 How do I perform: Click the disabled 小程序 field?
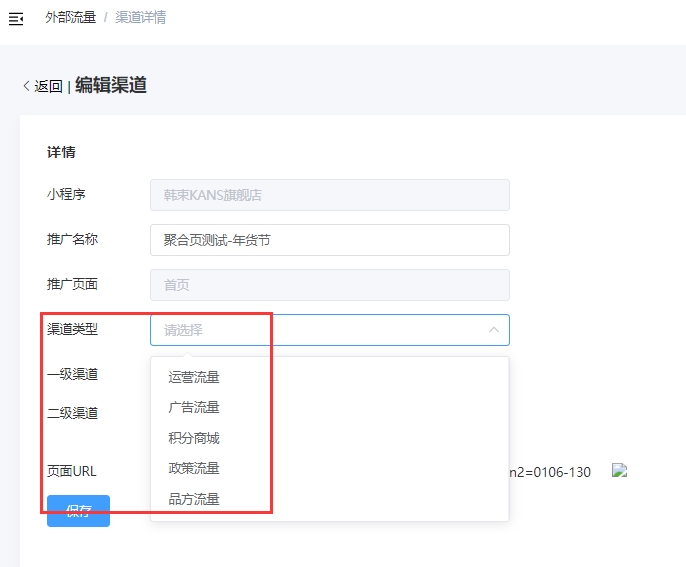click(x=329, y=195)
